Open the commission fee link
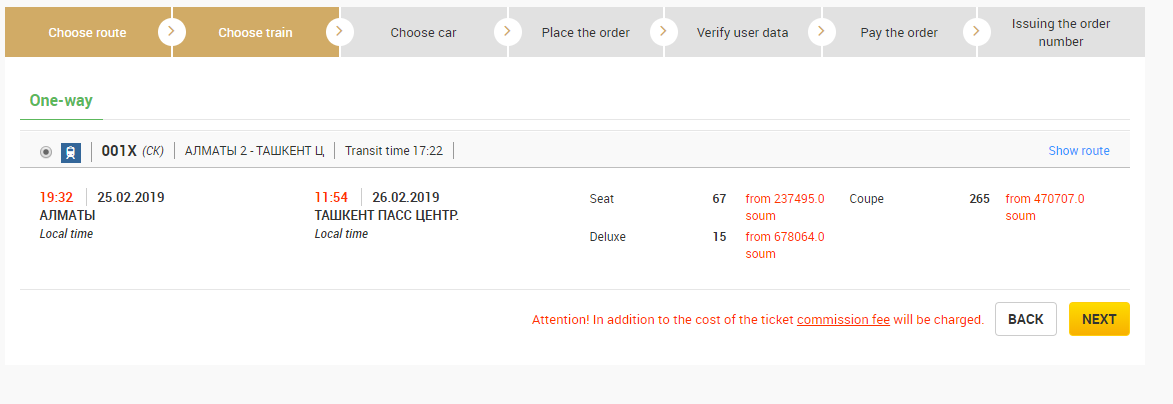Image resolution: width=1173 pixels, height=404 pixels. click(843, 320)
